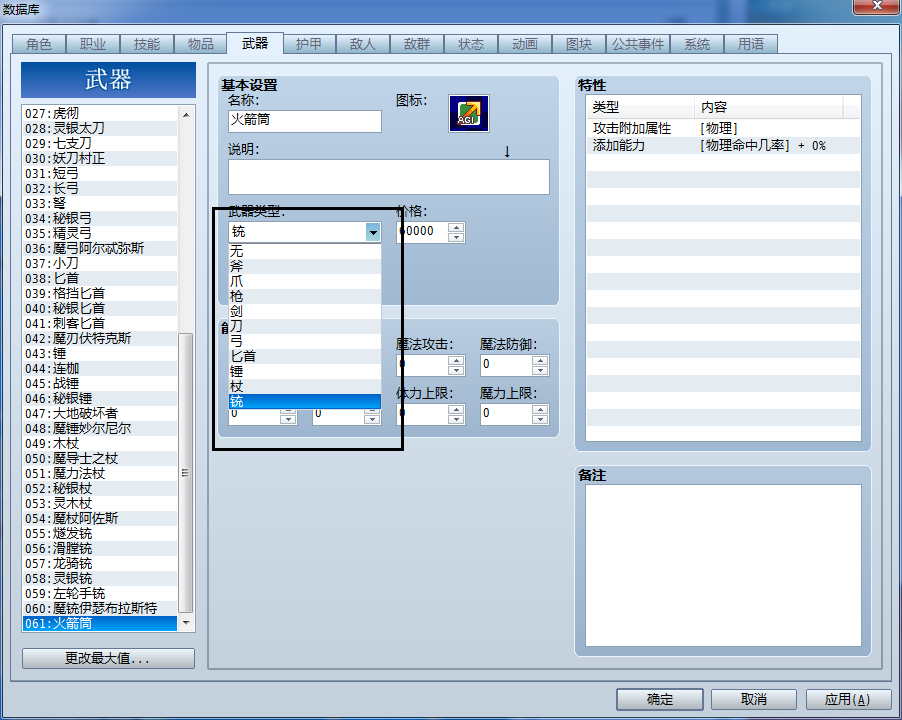Click the 说明 description text box
The image size is (902, 720).
pos(389,177)
